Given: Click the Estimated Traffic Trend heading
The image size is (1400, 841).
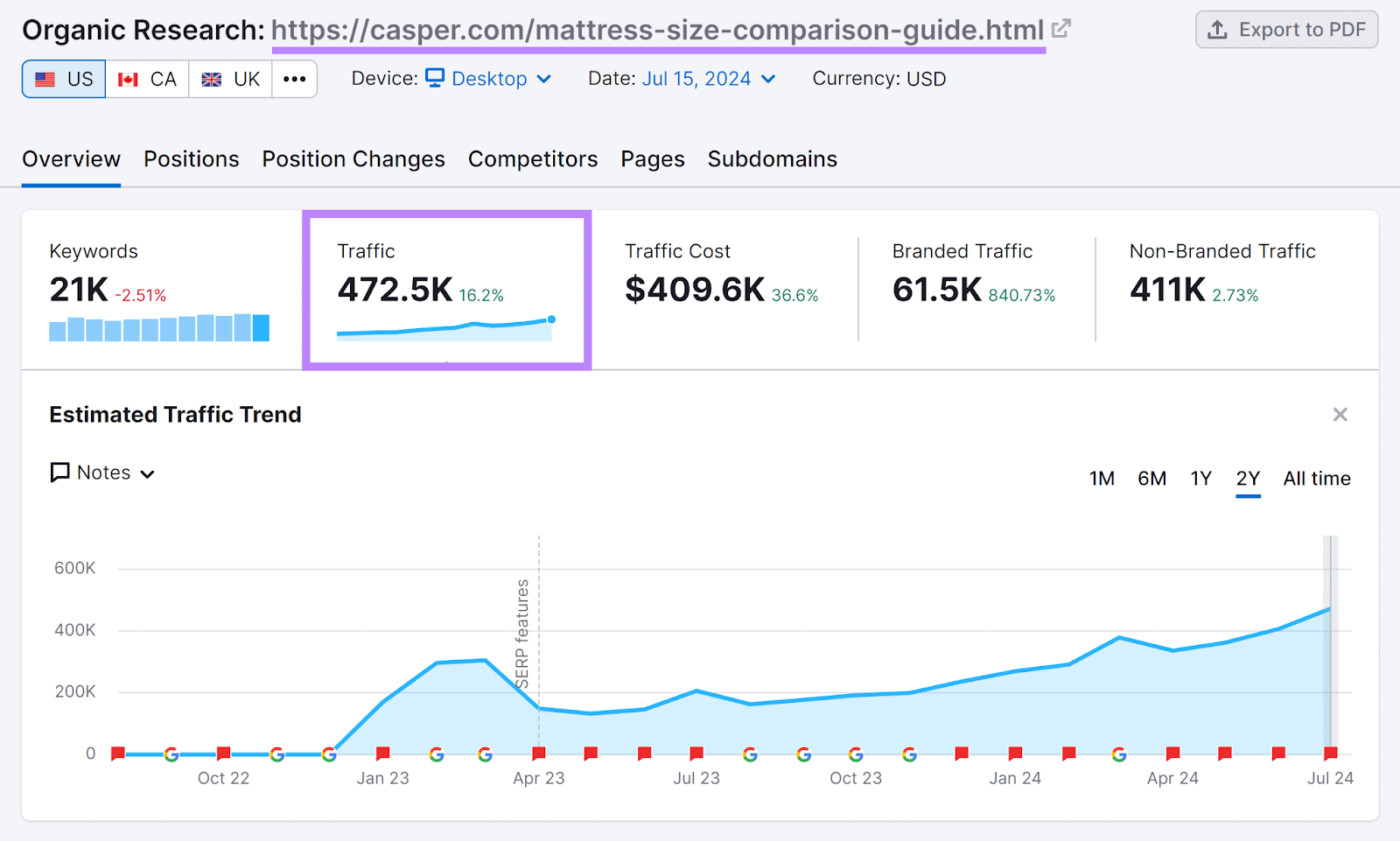Looking at the screenshot, I should point(175,415).
